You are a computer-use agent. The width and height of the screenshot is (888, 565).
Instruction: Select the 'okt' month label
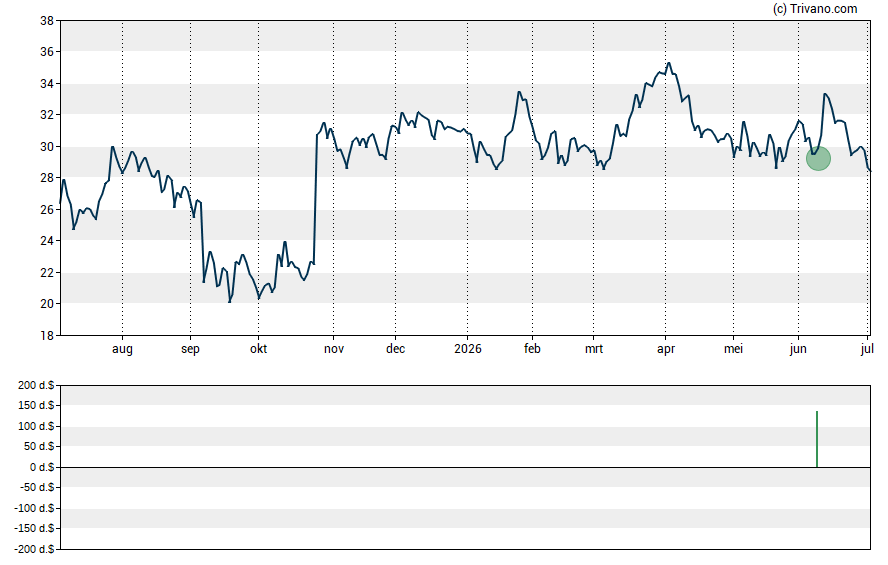tap(258, 348)
